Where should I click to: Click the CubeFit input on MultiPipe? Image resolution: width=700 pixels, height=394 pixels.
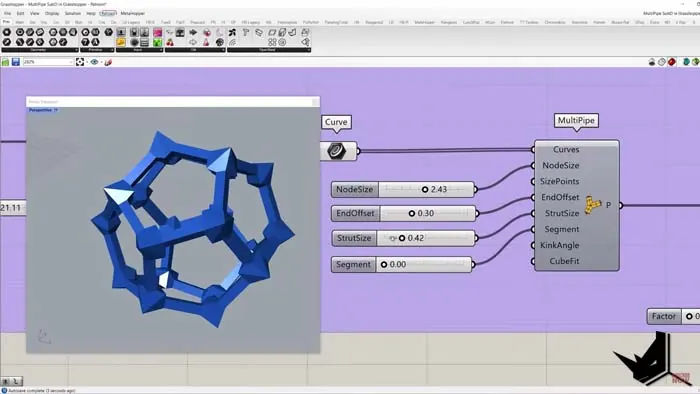click(x=564, y=261)
